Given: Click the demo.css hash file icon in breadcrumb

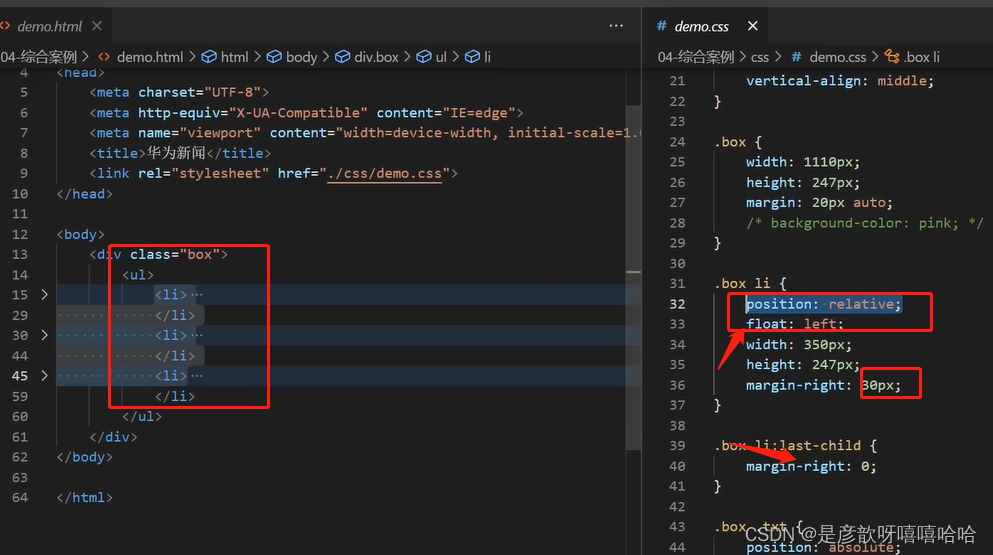Looking at the screenshot, I should tap(796, 57).
